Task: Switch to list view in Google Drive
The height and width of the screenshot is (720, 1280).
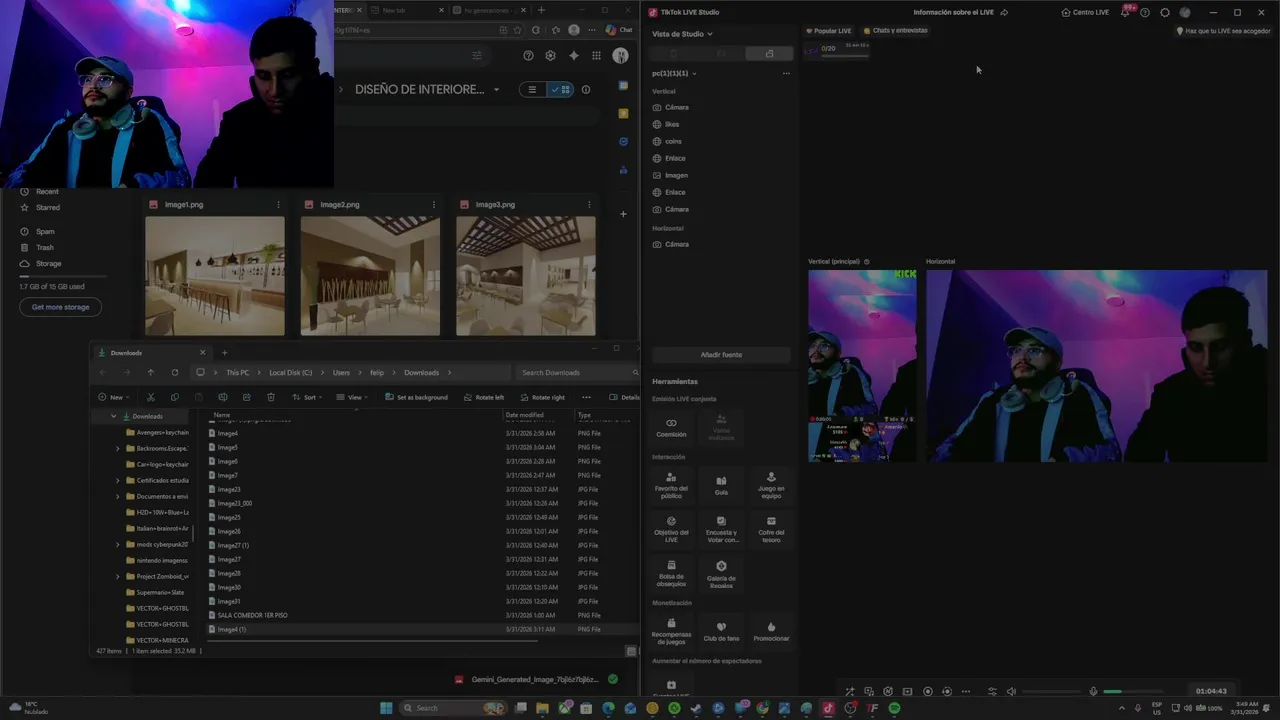Action: [x=532, y=89]
